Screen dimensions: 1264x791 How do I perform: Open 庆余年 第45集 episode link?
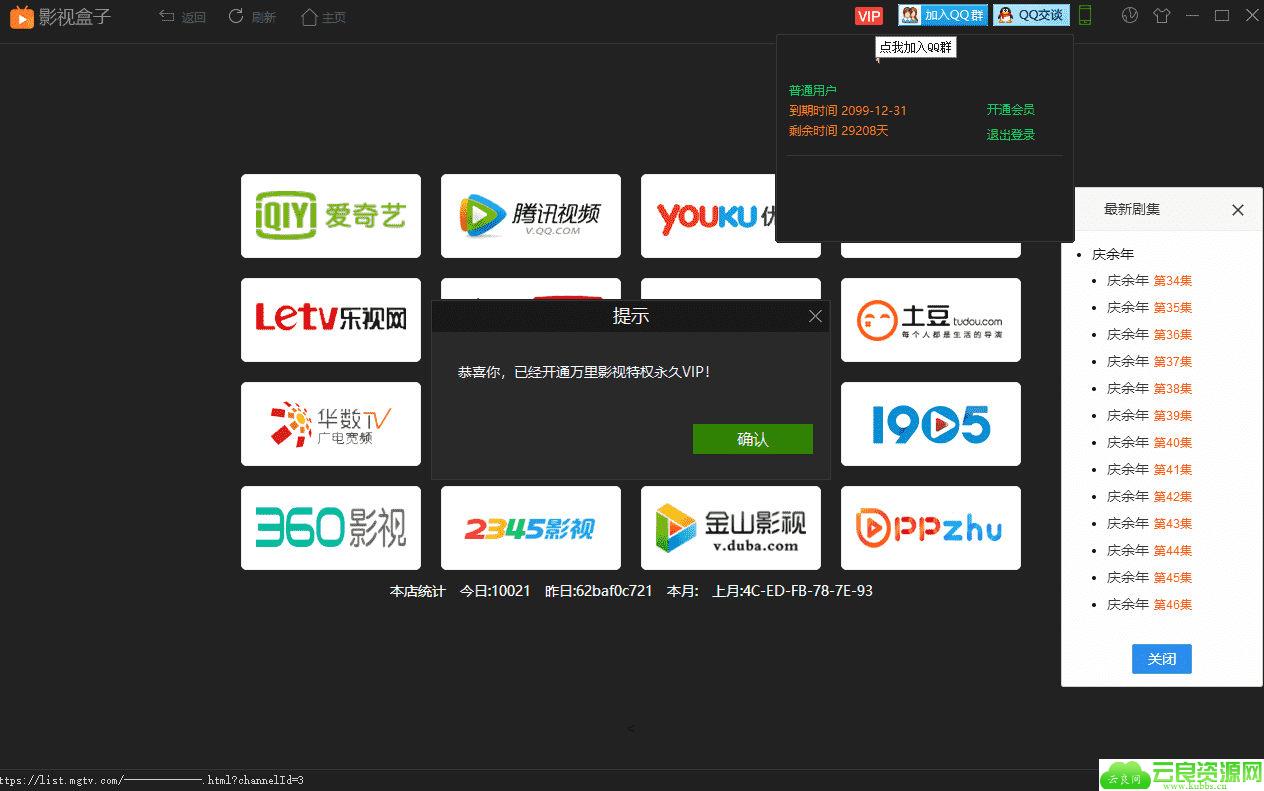point(1149,578)
